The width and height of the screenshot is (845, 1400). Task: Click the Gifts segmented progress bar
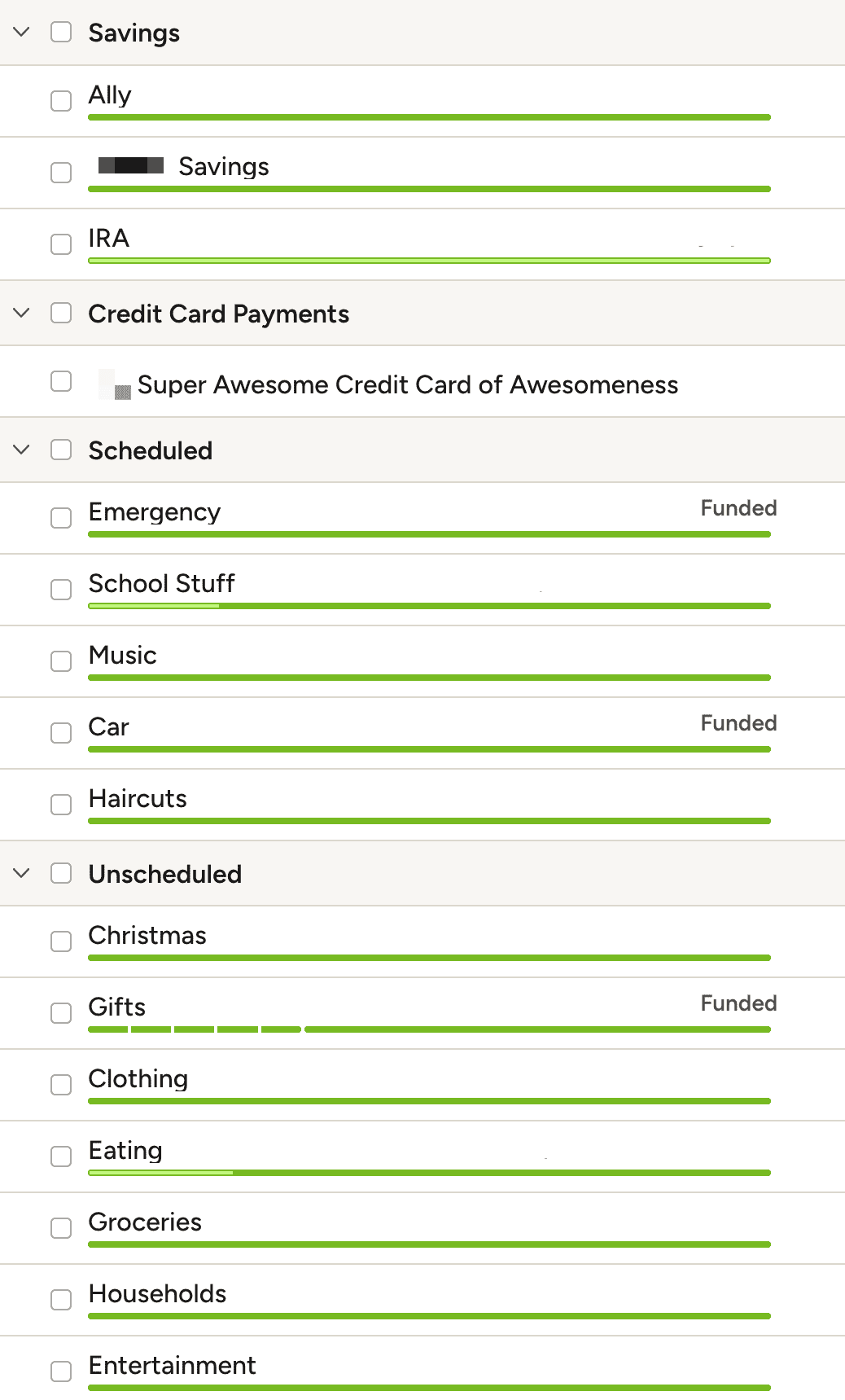(x=429, y=1029)
